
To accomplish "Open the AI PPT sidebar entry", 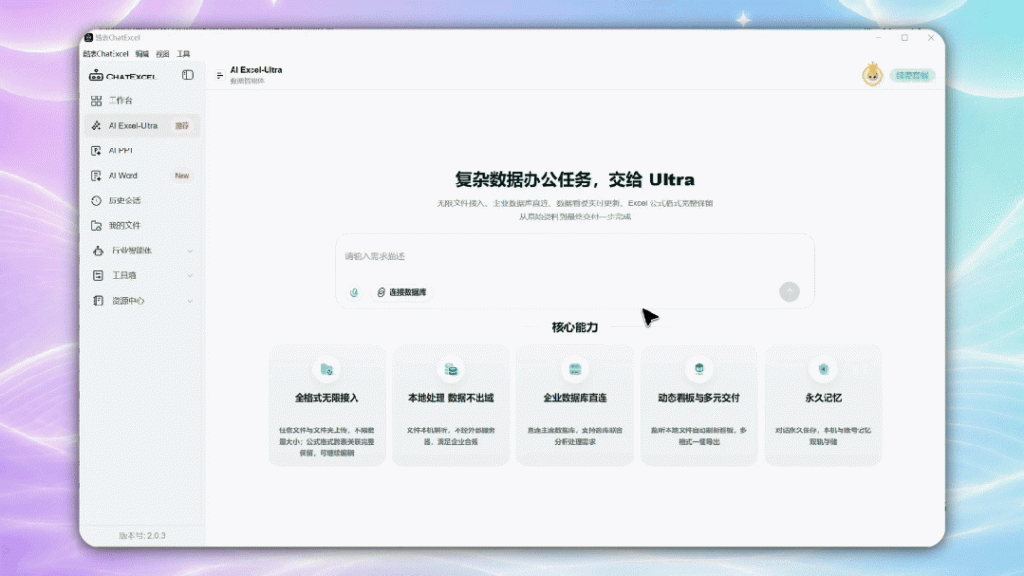I will pyautogui.click(x=142, y=150).
